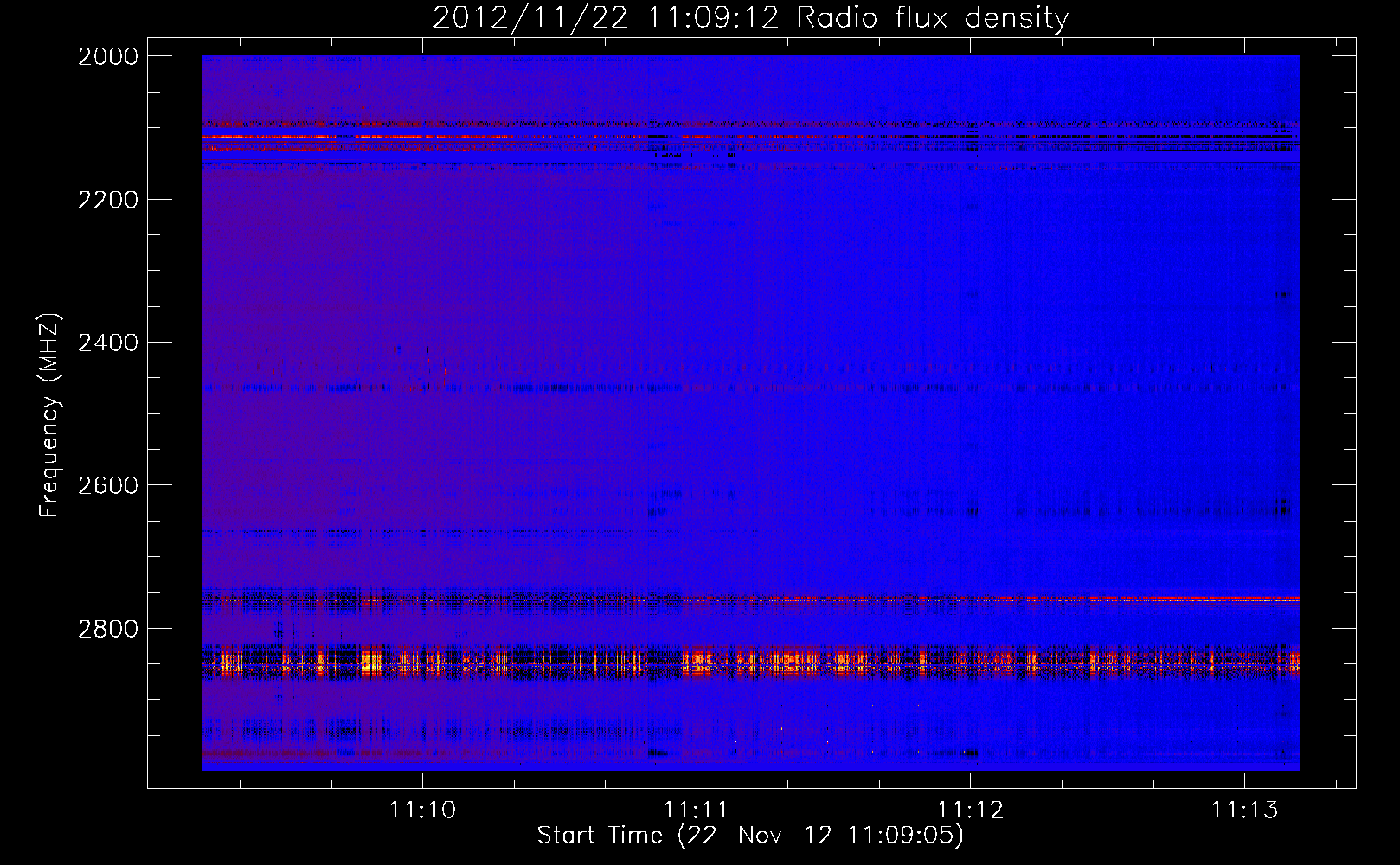Click the "2600" frequency axis label
The image size is (1400, 865).
pyautogui.click(x=108, y=485)
